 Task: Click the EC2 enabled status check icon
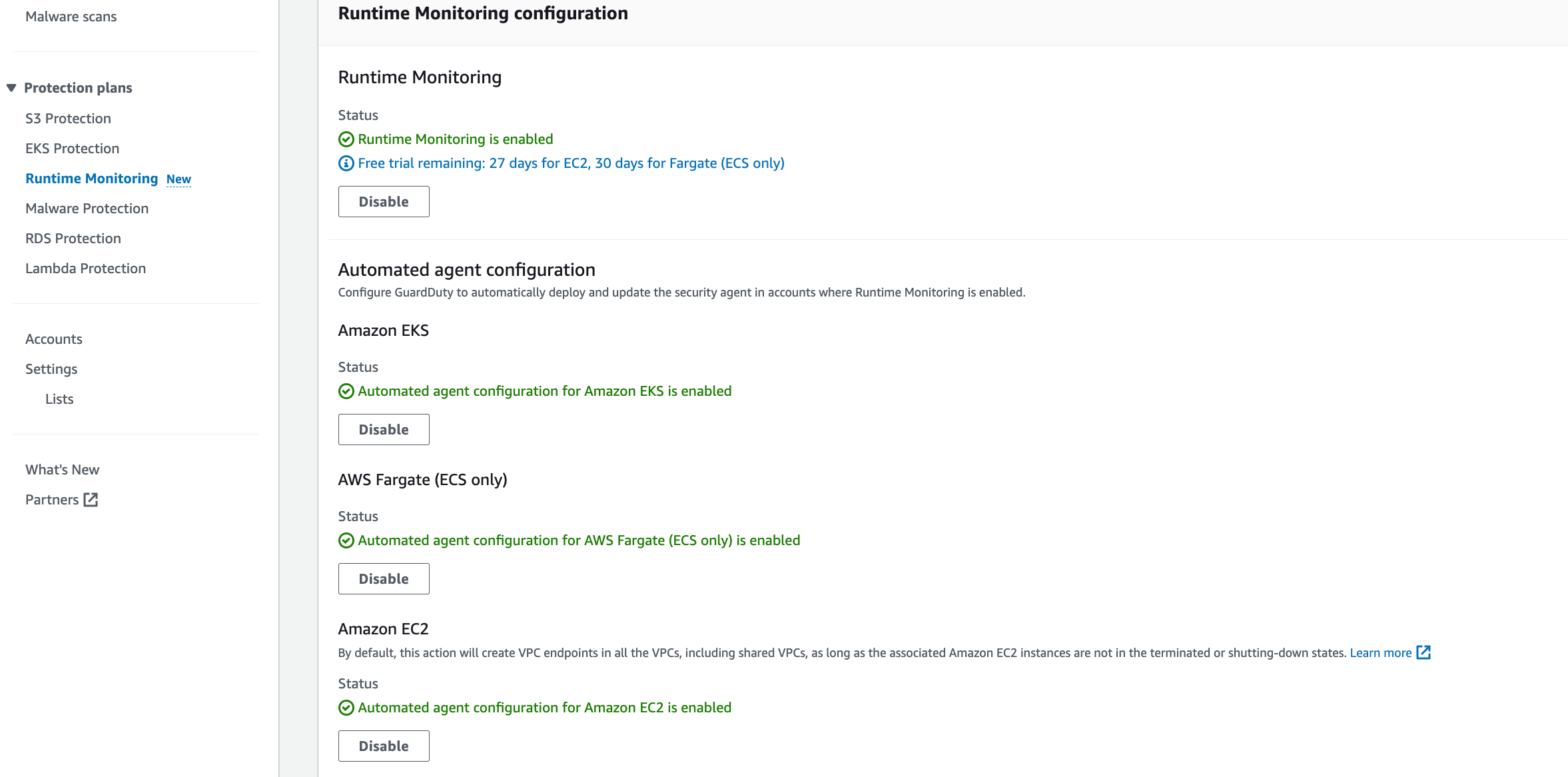click(346, 708)
